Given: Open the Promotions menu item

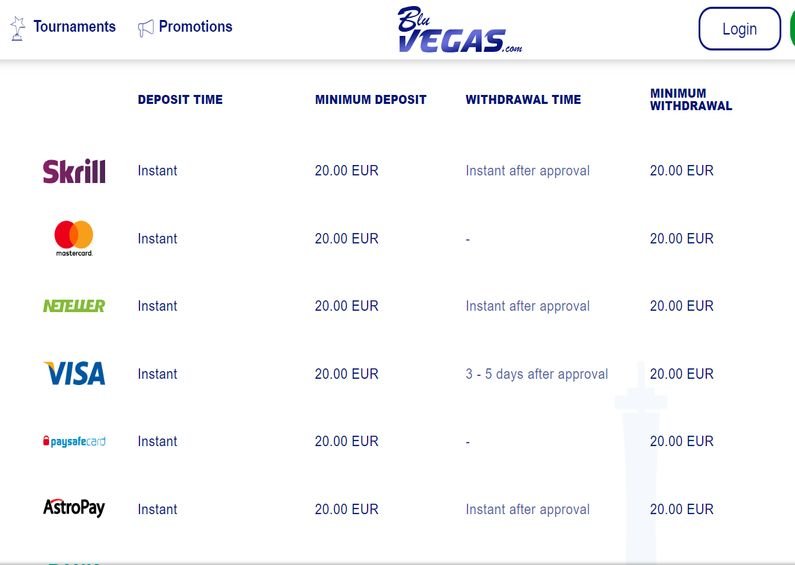Looking at the screenshot, I should (x=196, y=26).
